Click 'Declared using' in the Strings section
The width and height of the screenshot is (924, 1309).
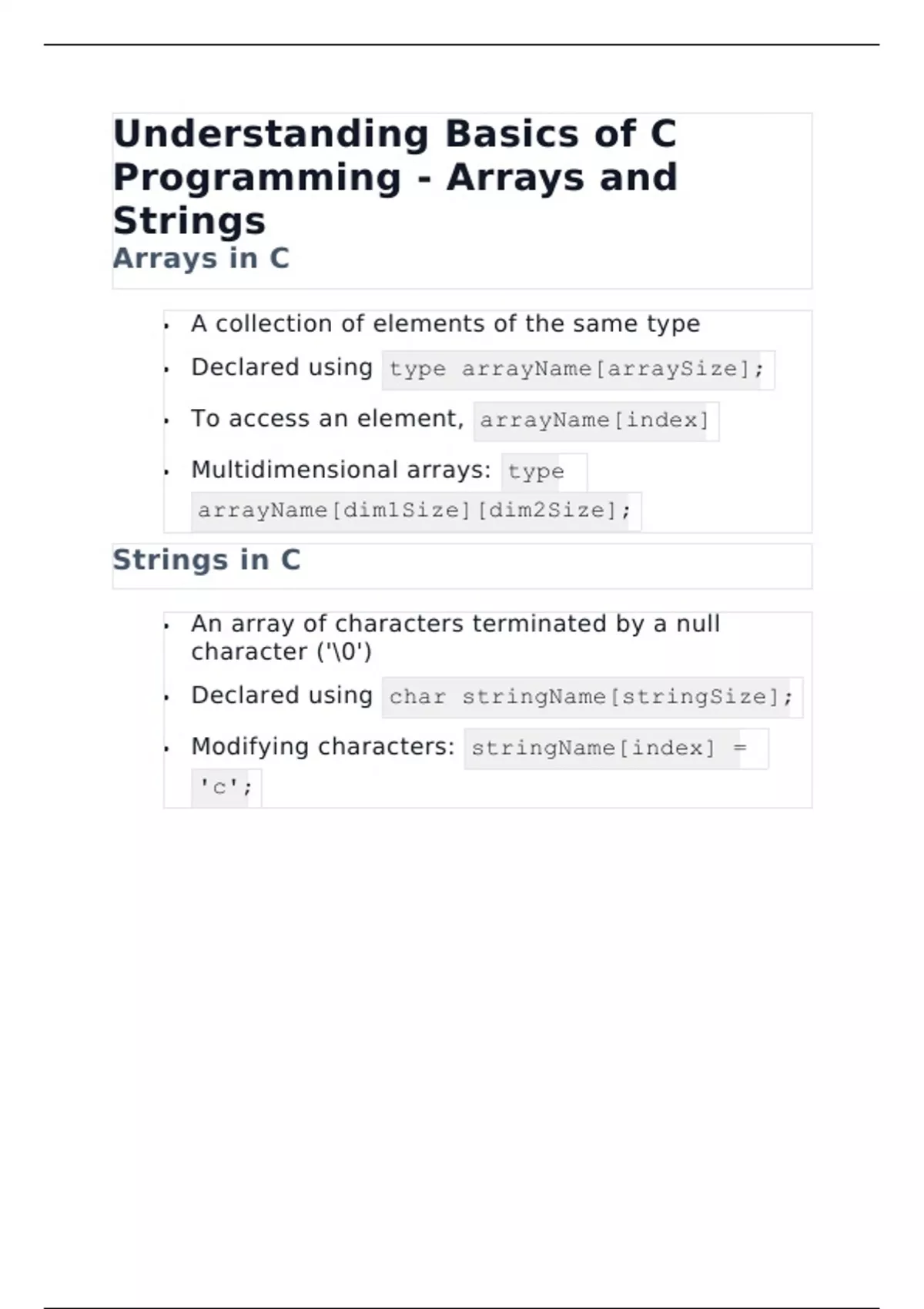tap(282, 695)
